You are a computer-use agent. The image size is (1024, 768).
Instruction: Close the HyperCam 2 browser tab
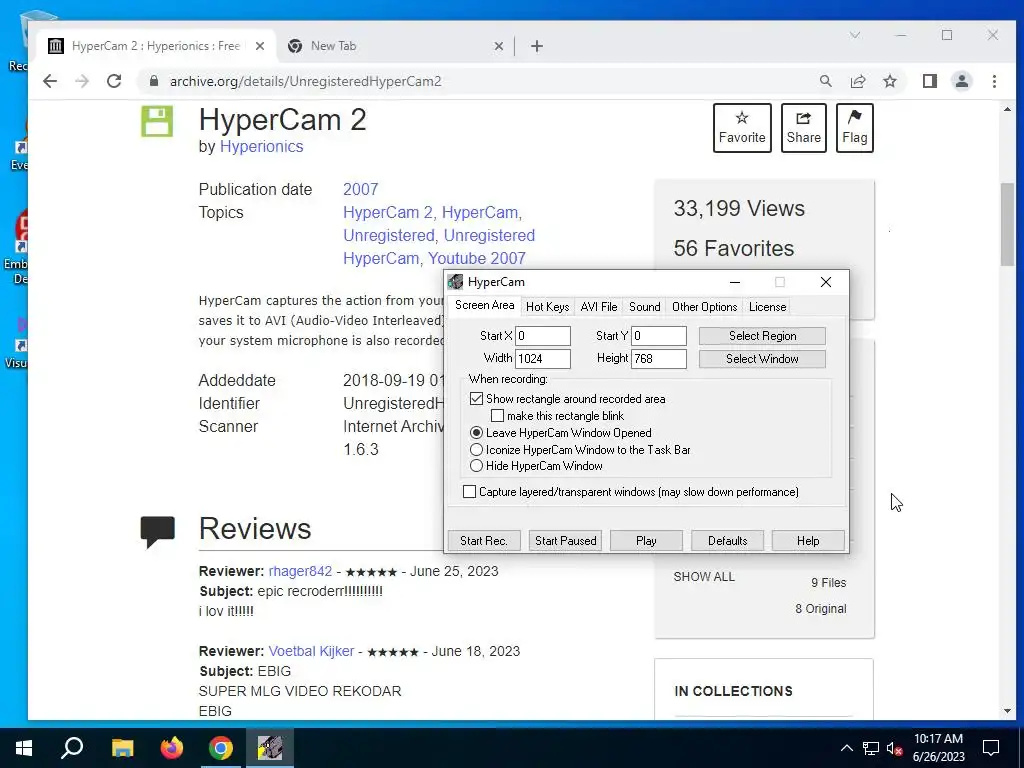[x=260, y=46]
